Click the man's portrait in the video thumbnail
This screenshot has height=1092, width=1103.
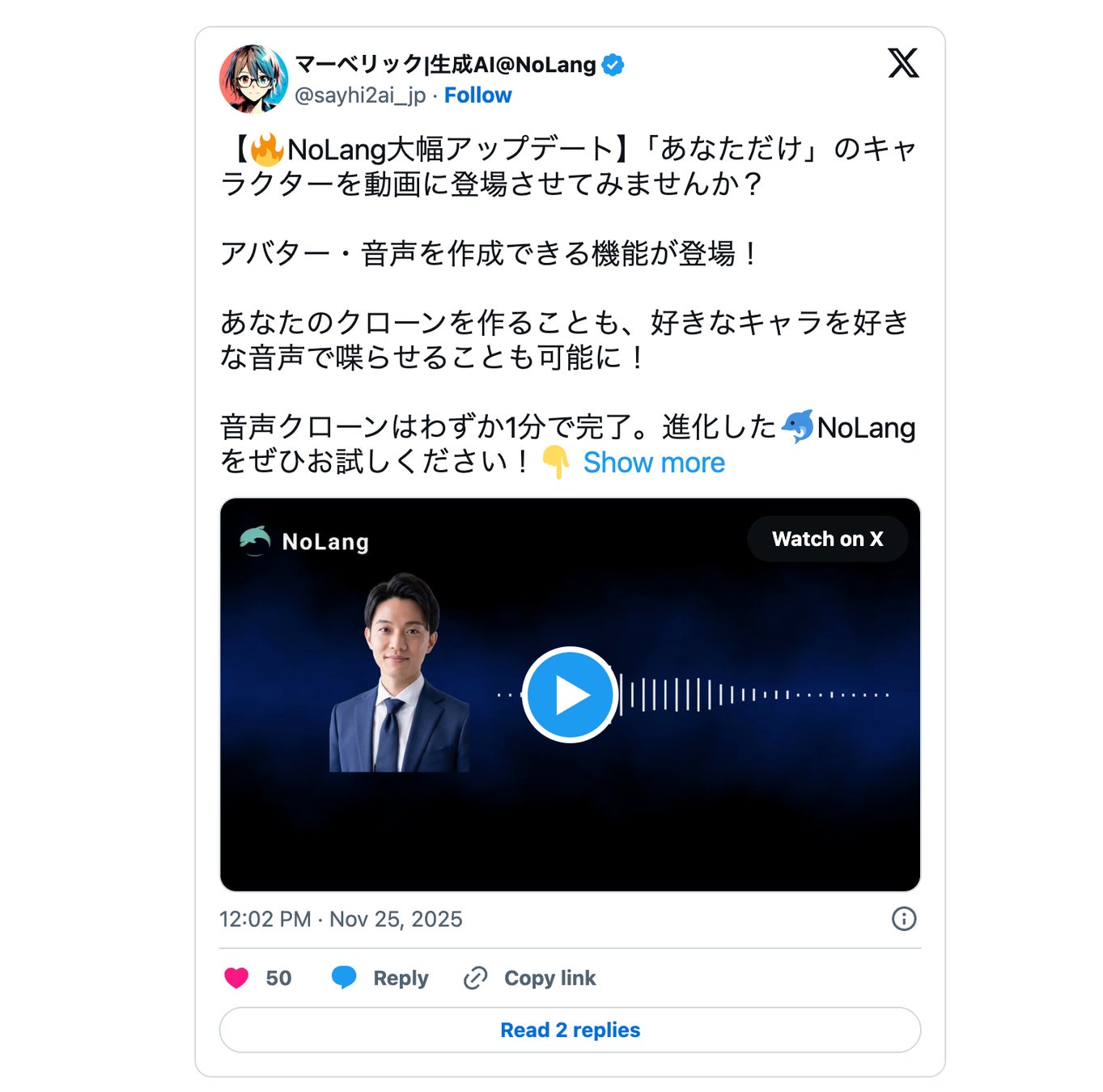(x=400, y=672)
